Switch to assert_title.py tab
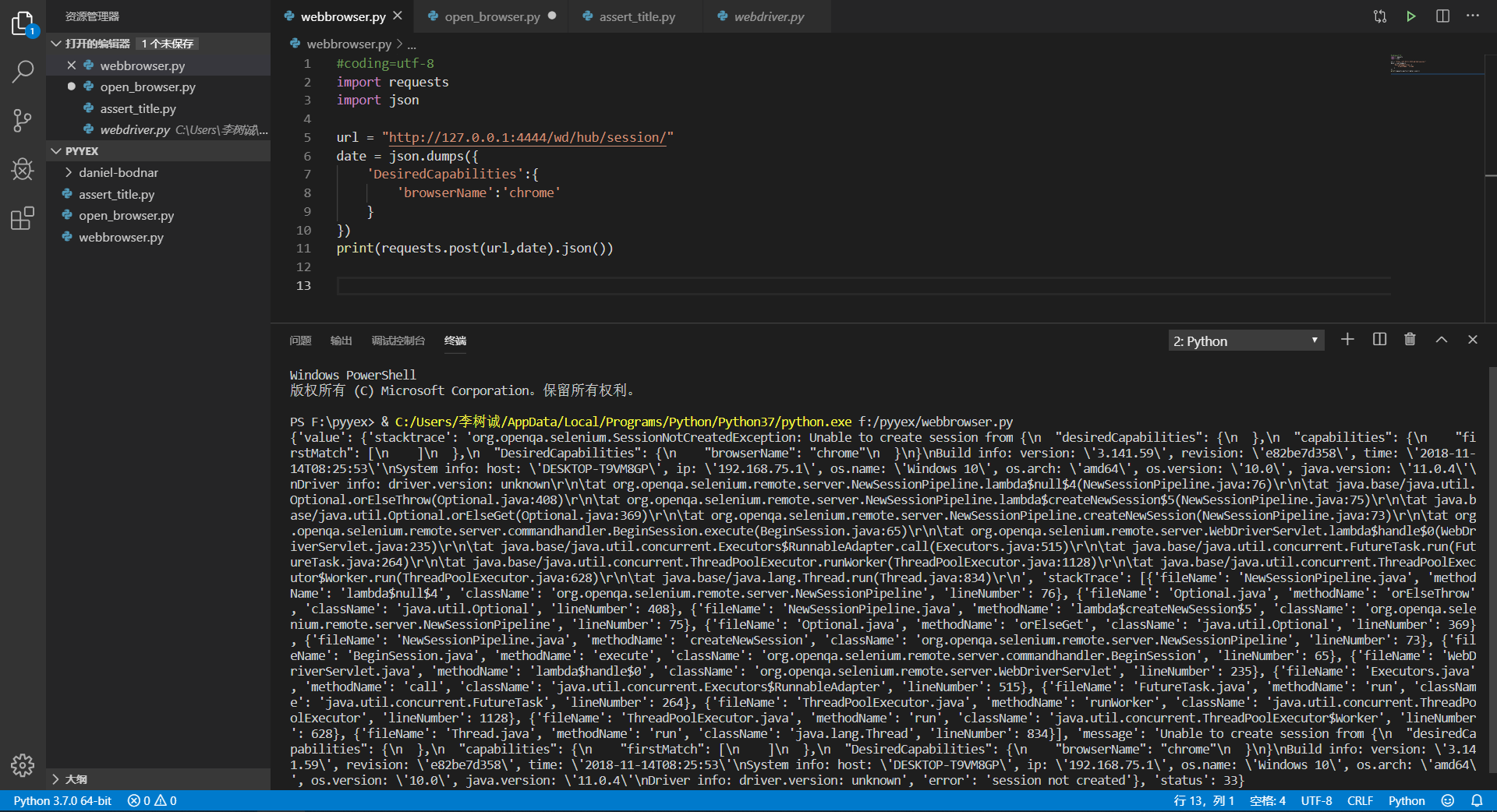This screenshot has width=1497, height=812. click(637, 16)
